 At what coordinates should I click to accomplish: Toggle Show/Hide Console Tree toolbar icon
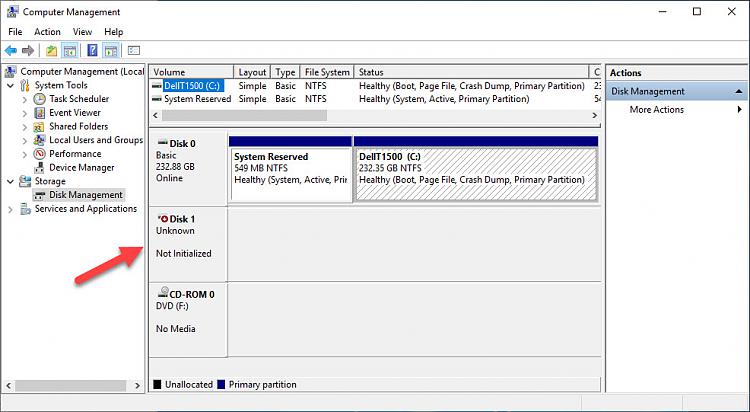coord(70,50)
